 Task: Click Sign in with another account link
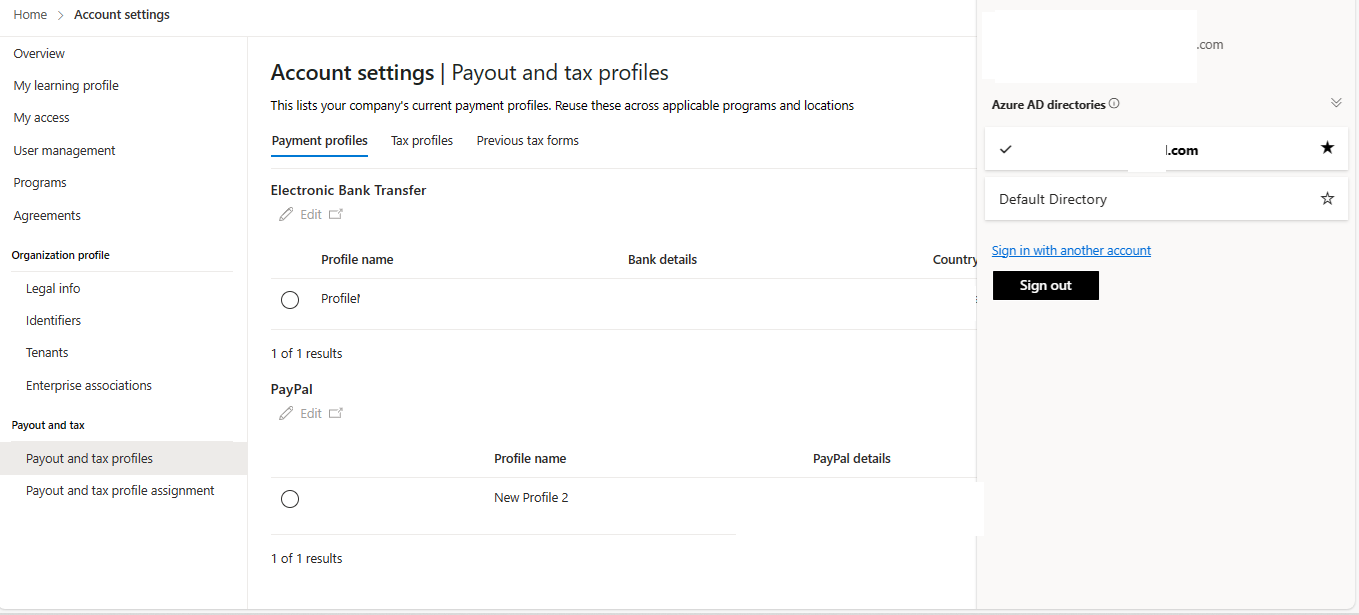click(1071, 251)
